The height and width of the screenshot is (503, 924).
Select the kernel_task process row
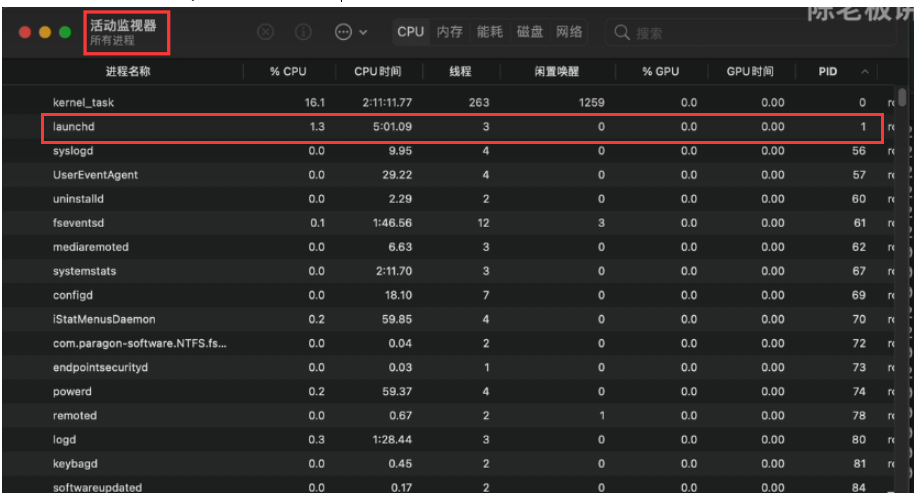[462, 102]
